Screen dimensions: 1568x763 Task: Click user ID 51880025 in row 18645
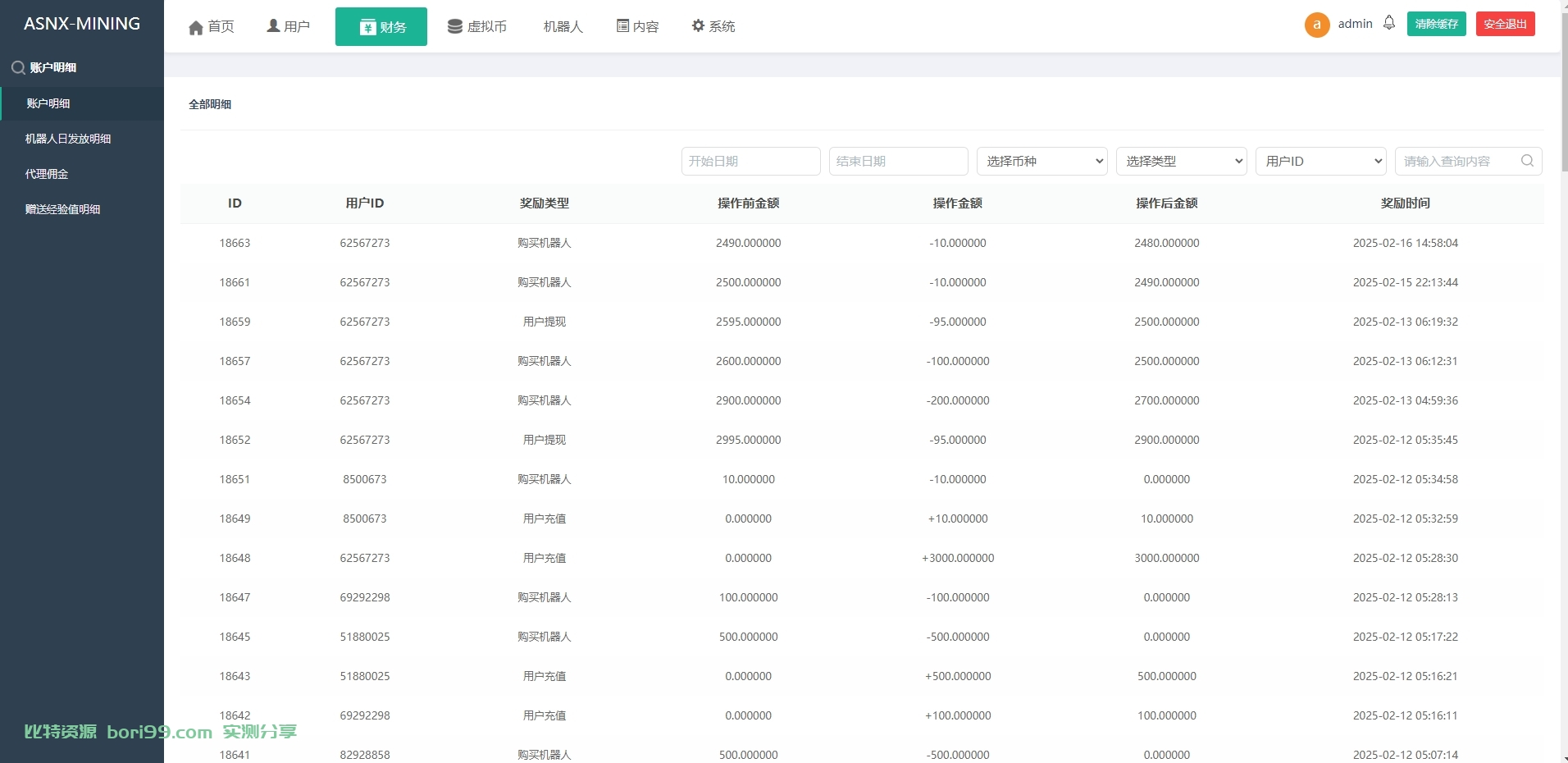365,637
